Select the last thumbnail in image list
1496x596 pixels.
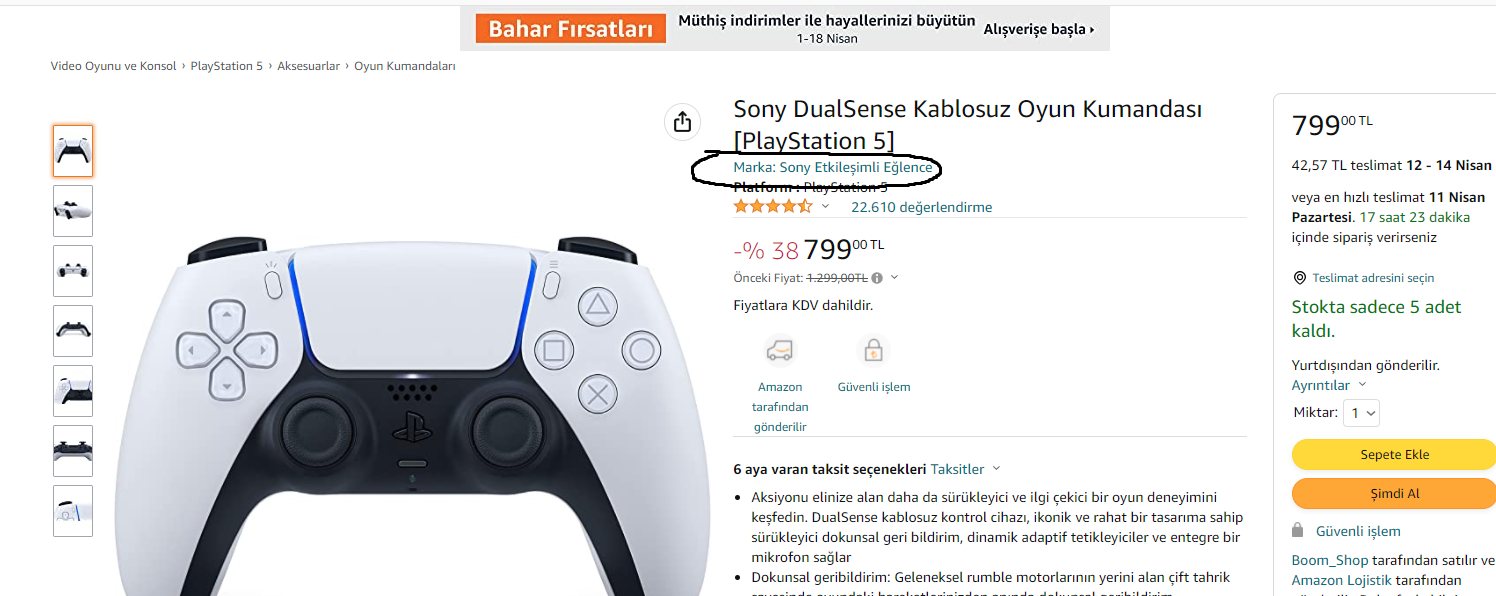click(x=73, y=511)
